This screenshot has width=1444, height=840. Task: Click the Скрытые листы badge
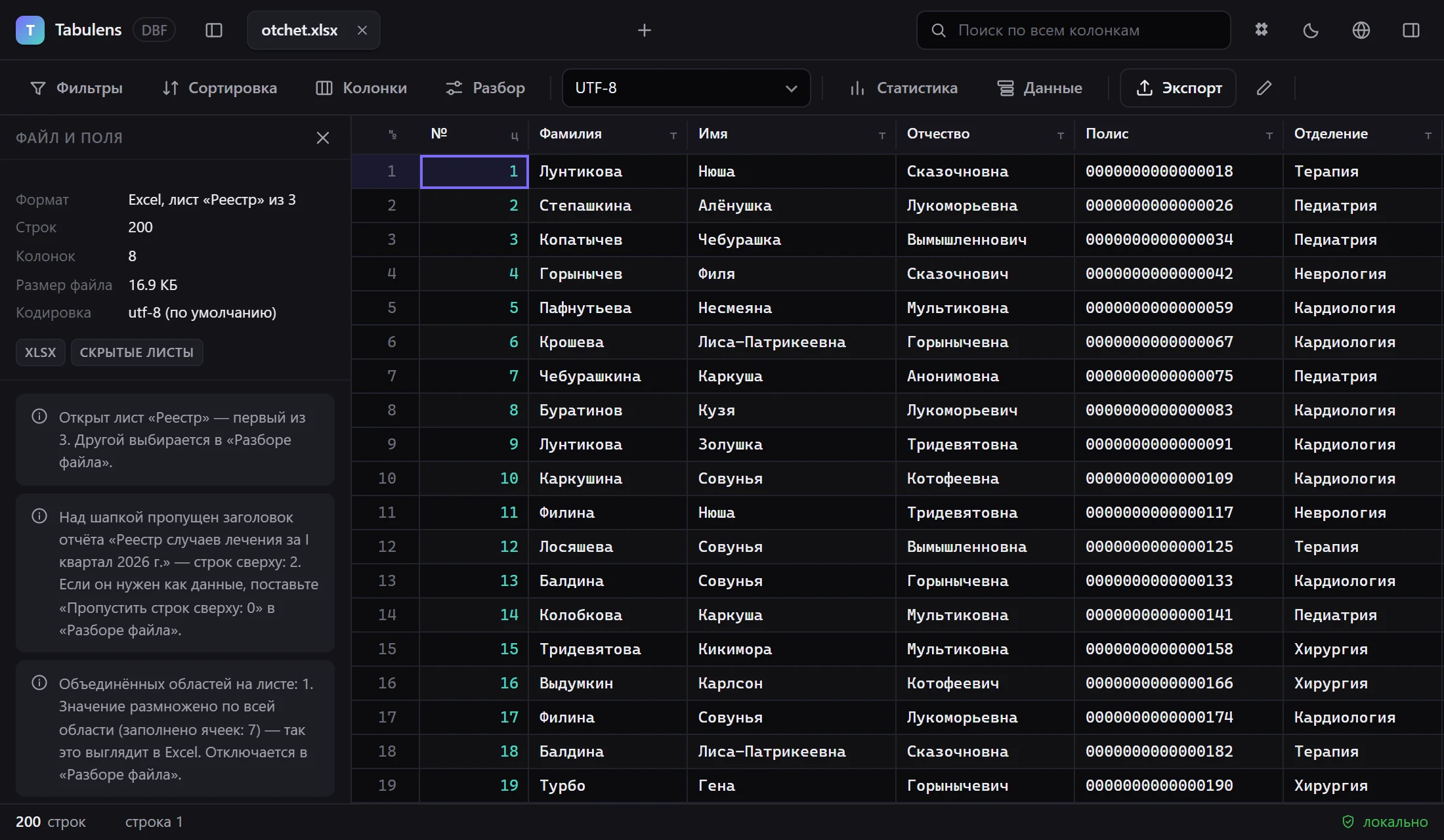137,352
